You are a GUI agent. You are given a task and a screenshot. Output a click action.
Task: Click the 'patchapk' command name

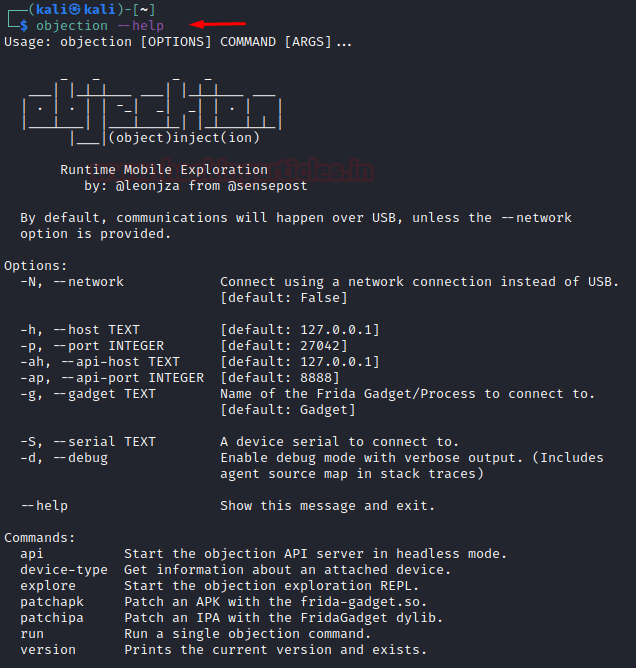52,602
